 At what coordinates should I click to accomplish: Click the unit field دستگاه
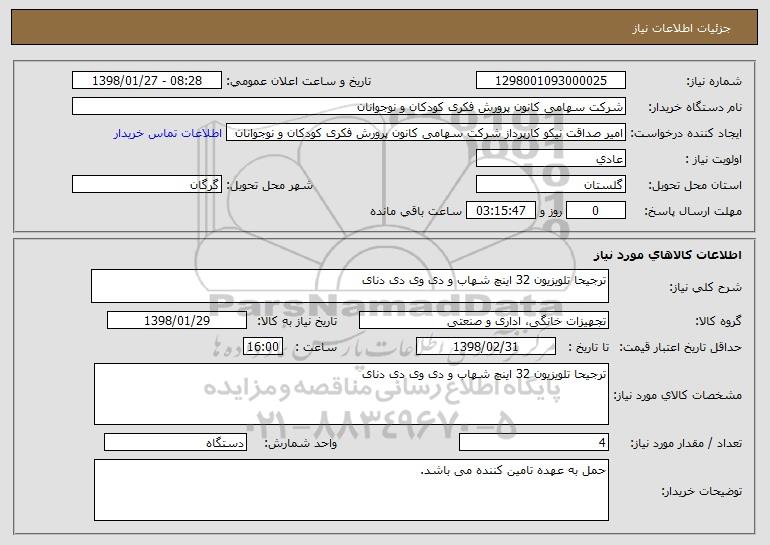pyautogui.click(x=175, y=442)
